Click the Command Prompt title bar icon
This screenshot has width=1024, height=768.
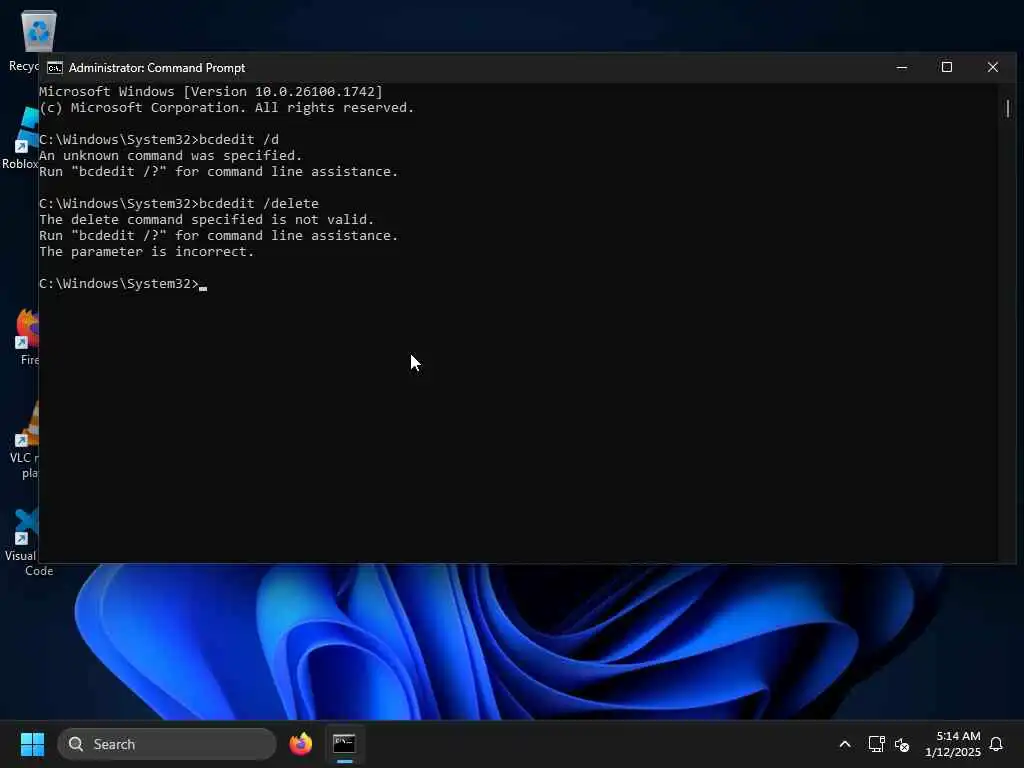pyautogui.click(x=55, y=68)
